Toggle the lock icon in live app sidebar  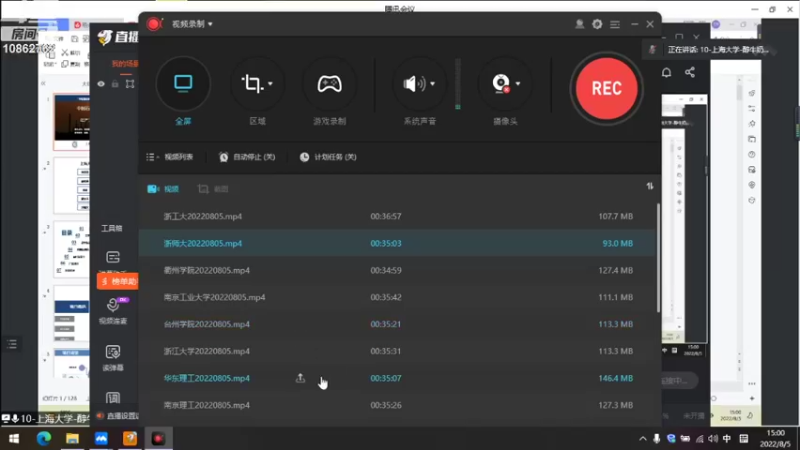pyautogui.click(x=115, y=84)
